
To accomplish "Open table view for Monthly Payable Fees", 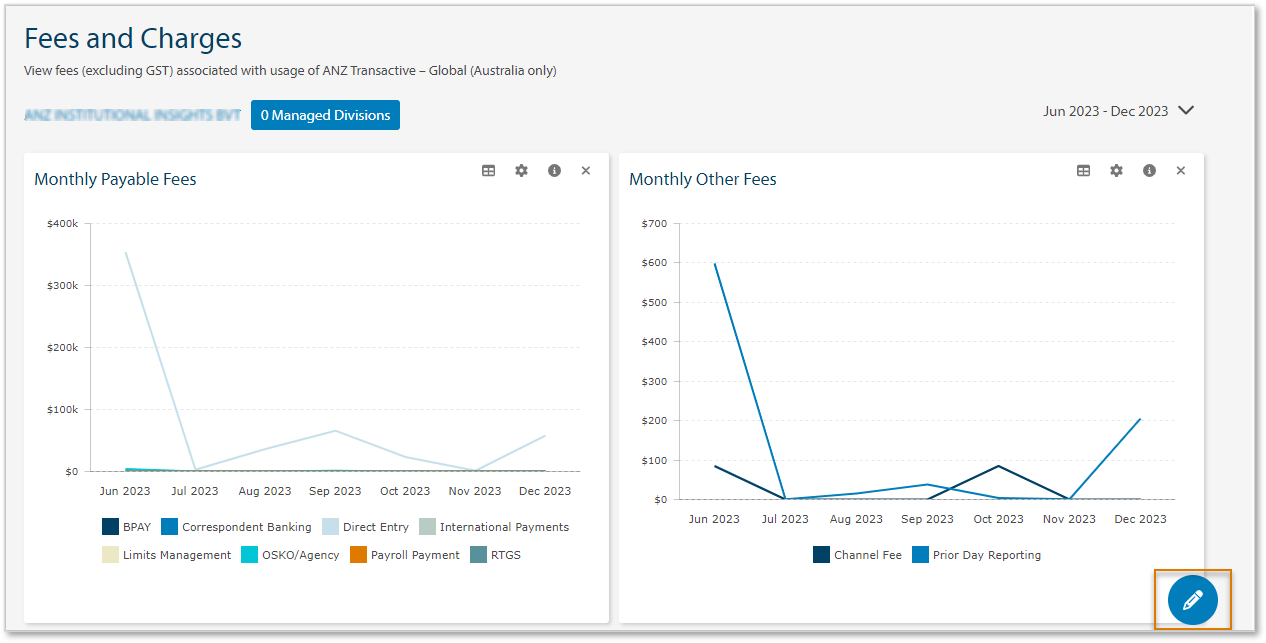I will 489,170.
